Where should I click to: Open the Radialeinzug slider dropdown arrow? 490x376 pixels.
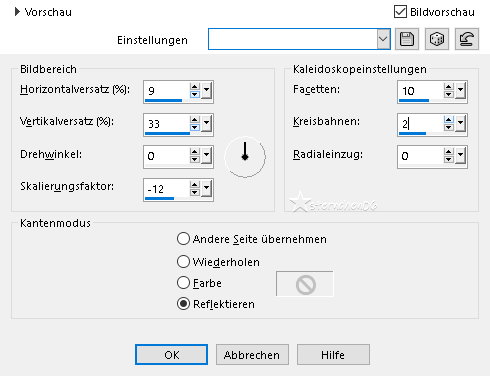click(x=461, y=155)
